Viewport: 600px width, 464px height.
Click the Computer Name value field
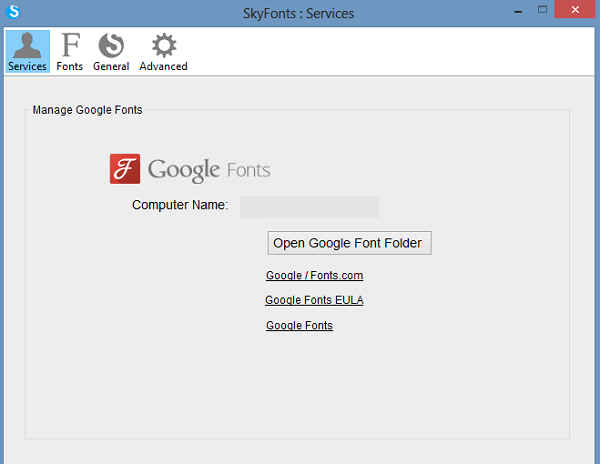coord(309,207)
